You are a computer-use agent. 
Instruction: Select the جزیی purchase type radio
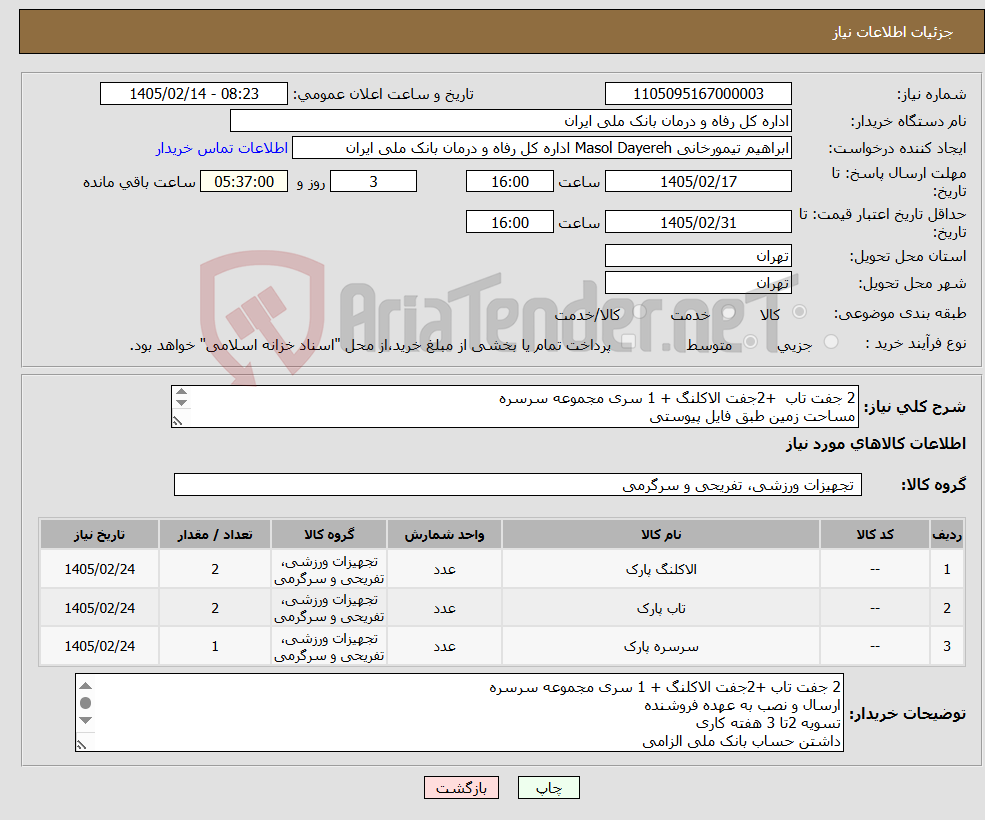pyautogui.click(x=831, y=342)
